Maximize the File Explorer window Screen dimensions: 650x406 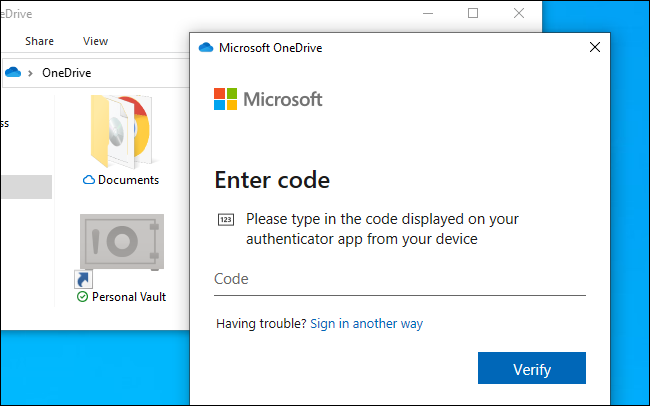(x=473, y=13)
